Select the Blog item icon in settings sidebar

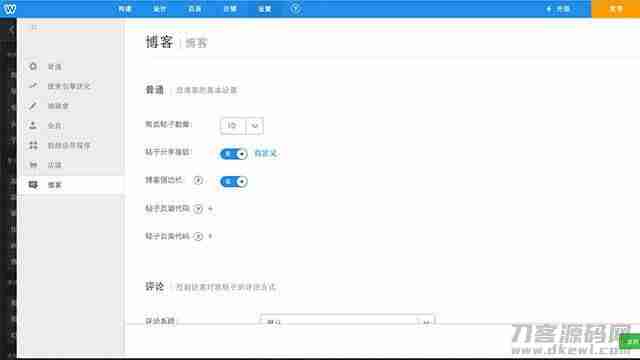(33, 185)
